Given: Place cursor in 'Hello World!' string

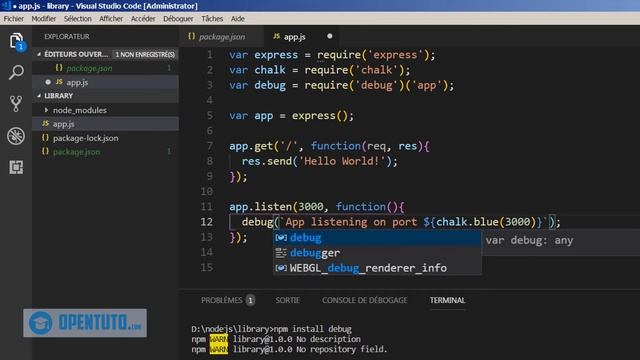Looking at the screenshot, I should point(342,161).
